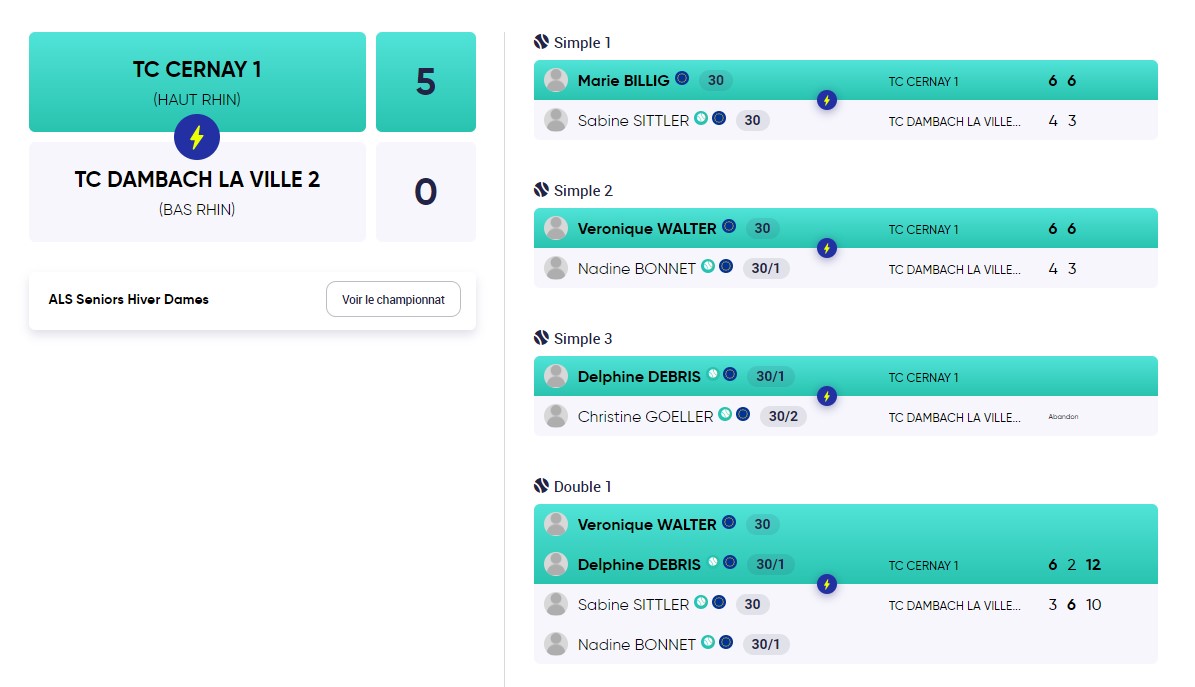Image resolution: width=1195 pixels, height=687 pixels.
Task: Click the lightning icon in Simple 2 match
Action: (x=827, y=248)
